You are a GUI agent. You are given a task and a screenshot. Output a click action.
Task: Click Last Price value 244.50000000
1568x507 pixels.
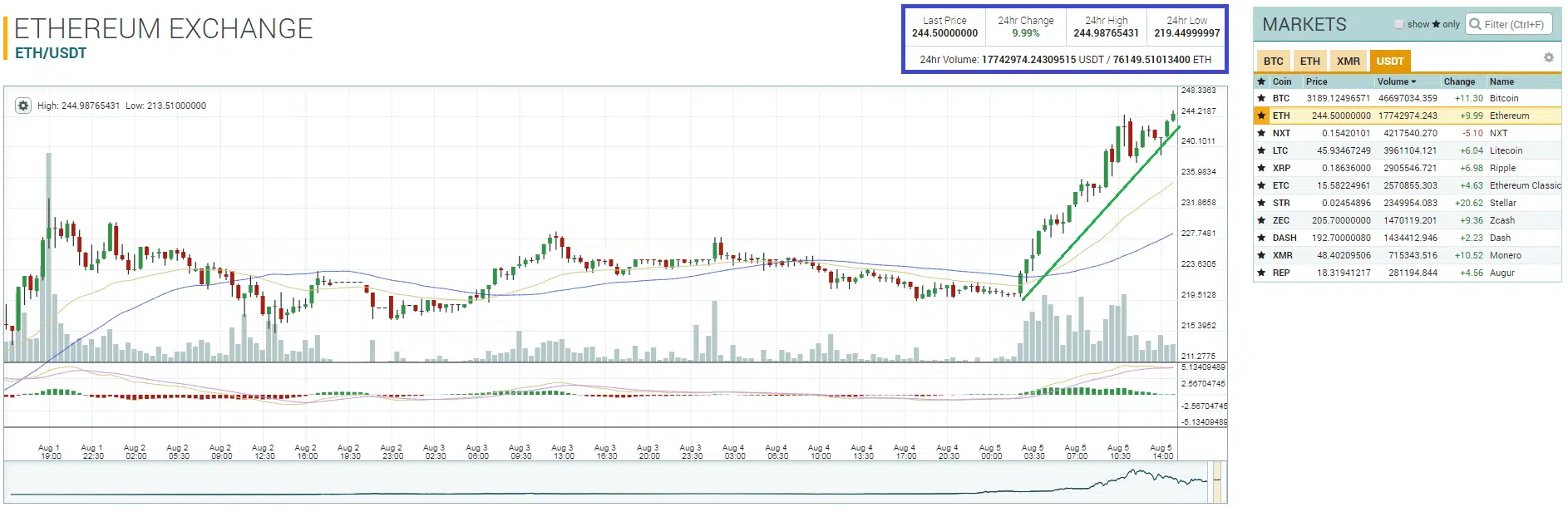(944, 33)
